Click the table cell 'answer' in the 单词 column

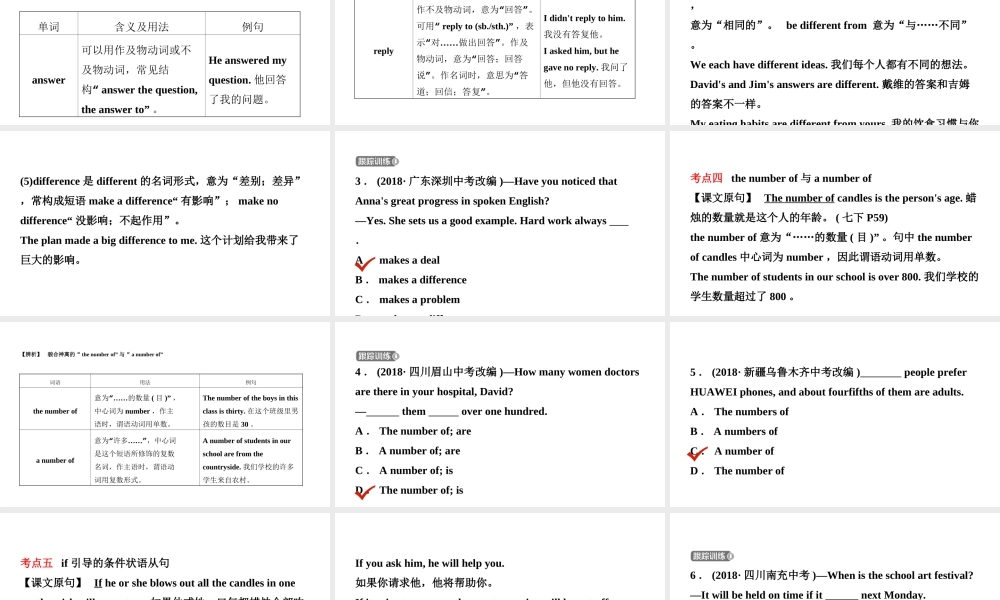click(48, 80)
